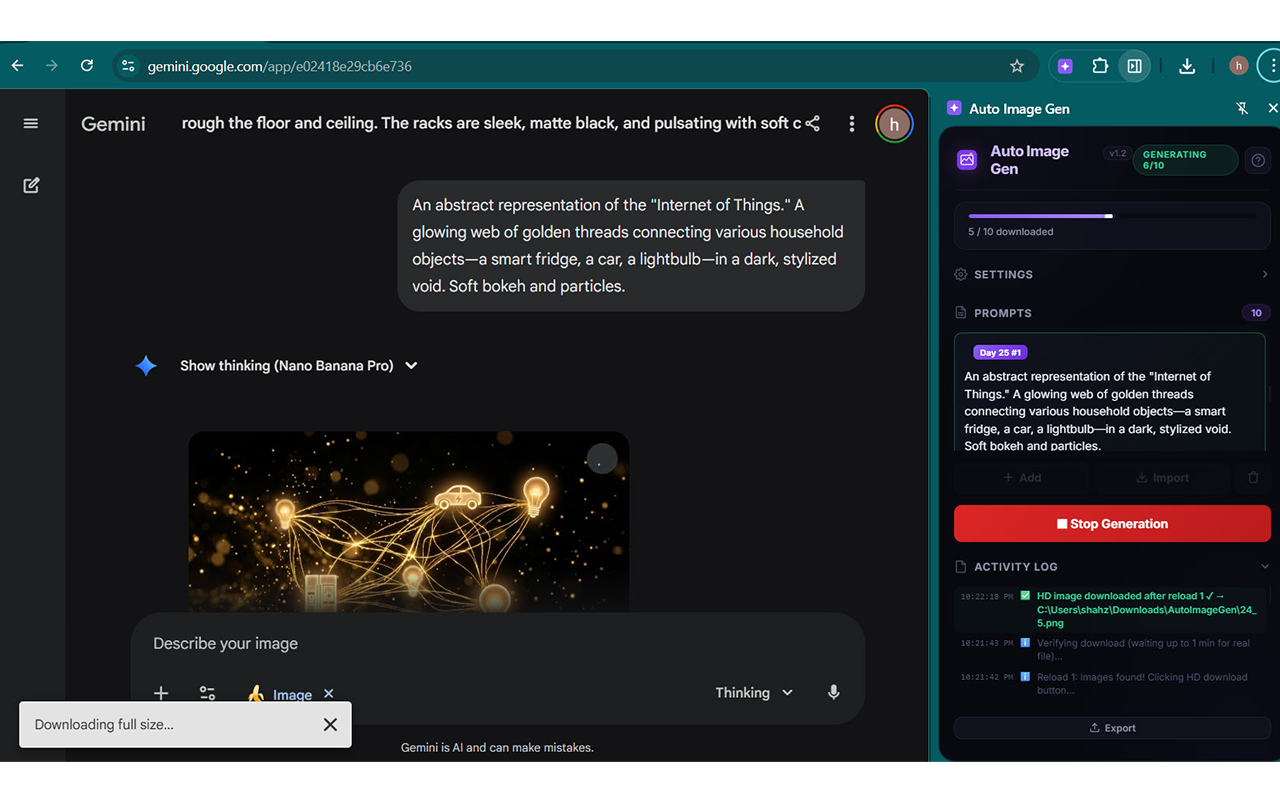Start a new chat in Gemini
The height and width of the screenshot is (800, 1280).
coord(31,185)
